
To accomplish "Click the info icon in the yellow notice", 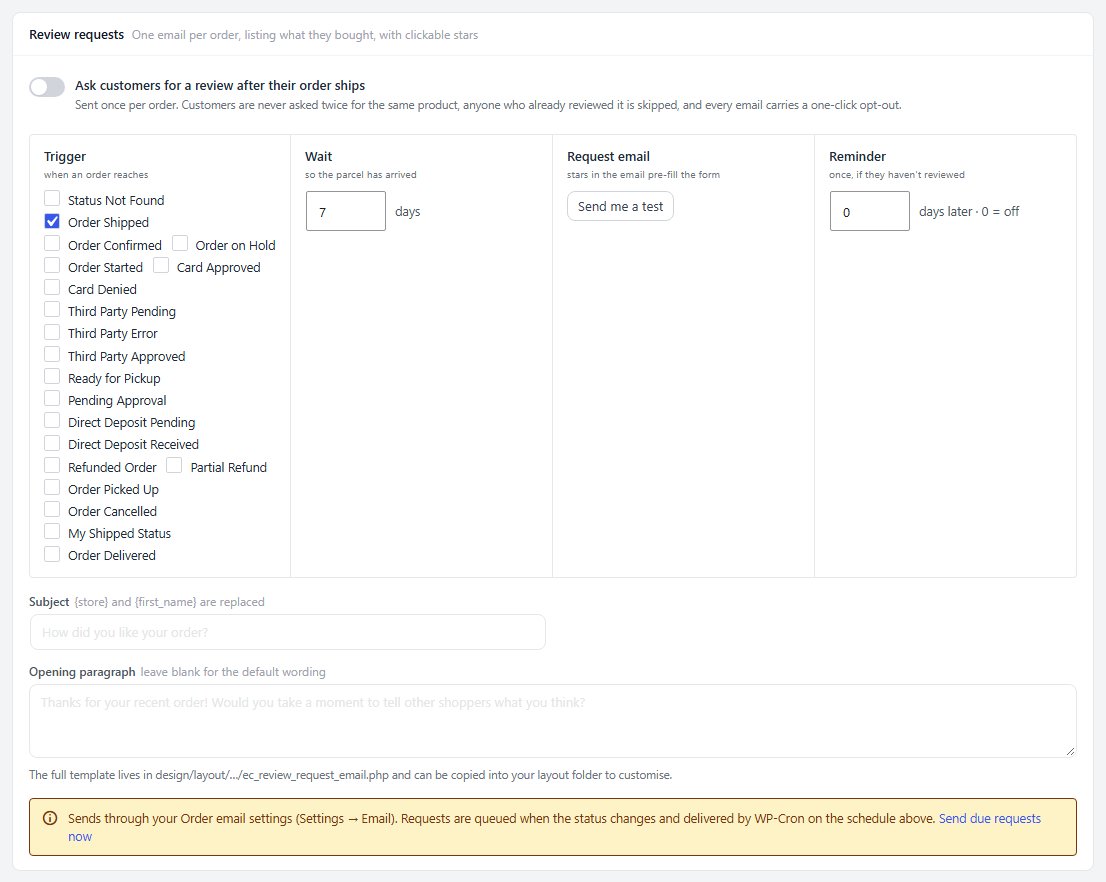I will coord(50,818).
